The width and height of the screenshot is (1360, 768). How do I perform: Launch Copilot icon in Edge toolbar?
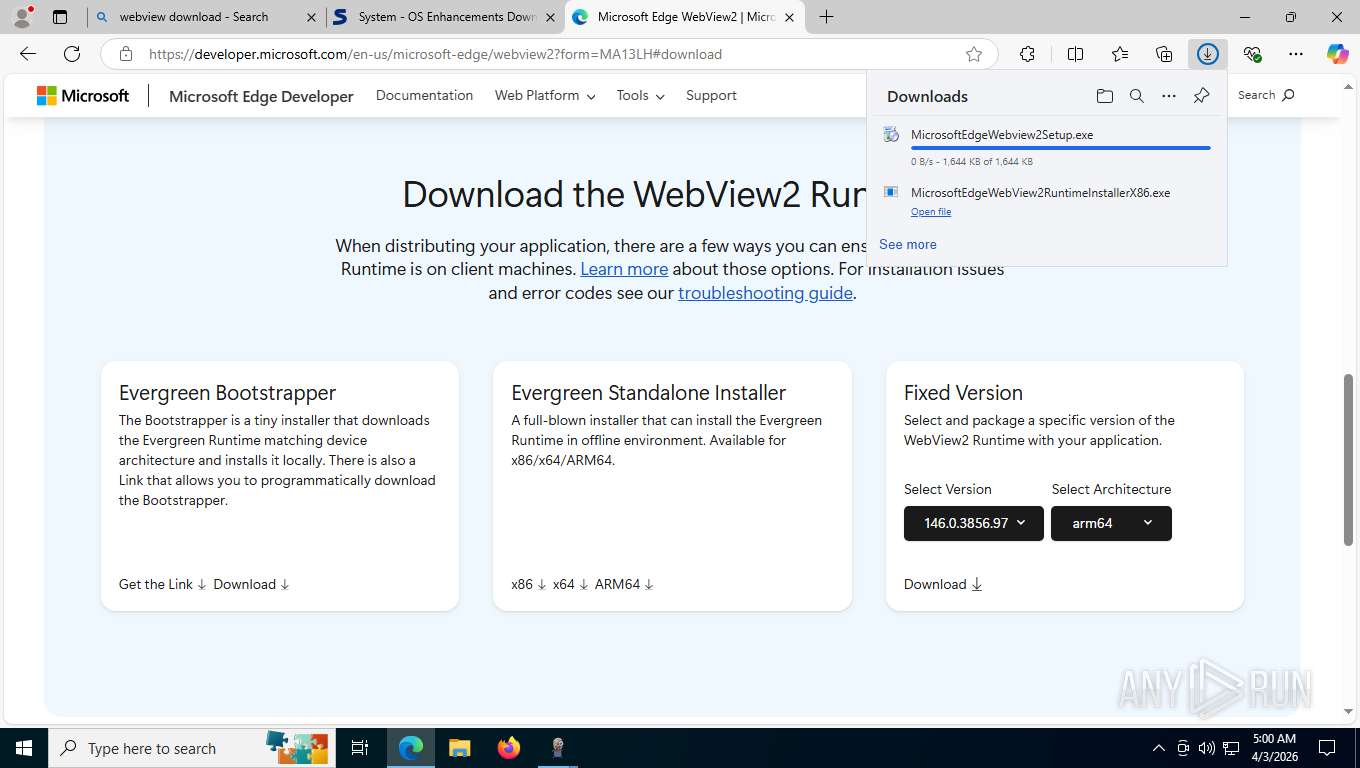[1337, 54]
